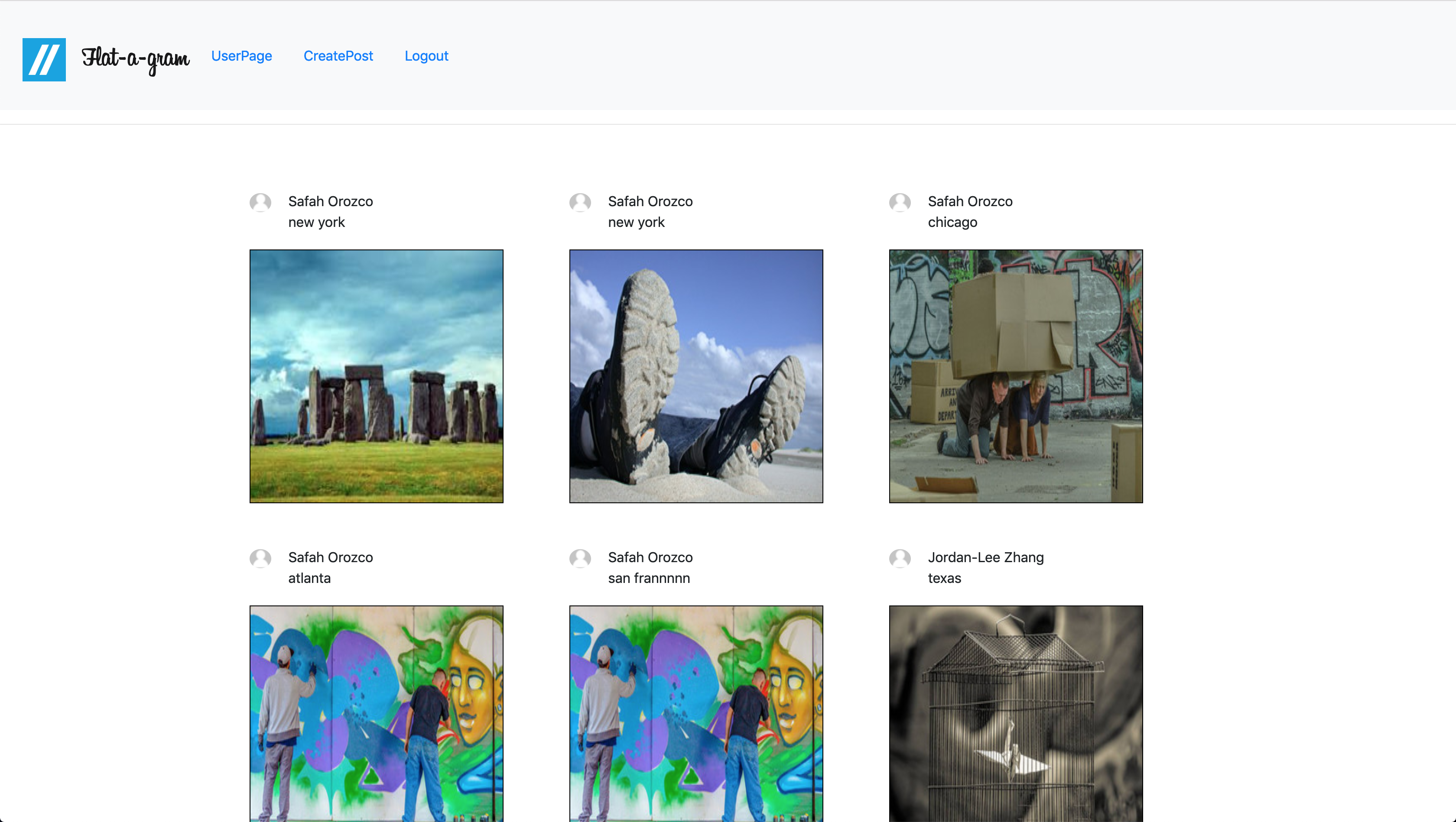Click avatar icon on chicago post

point(900,202)
